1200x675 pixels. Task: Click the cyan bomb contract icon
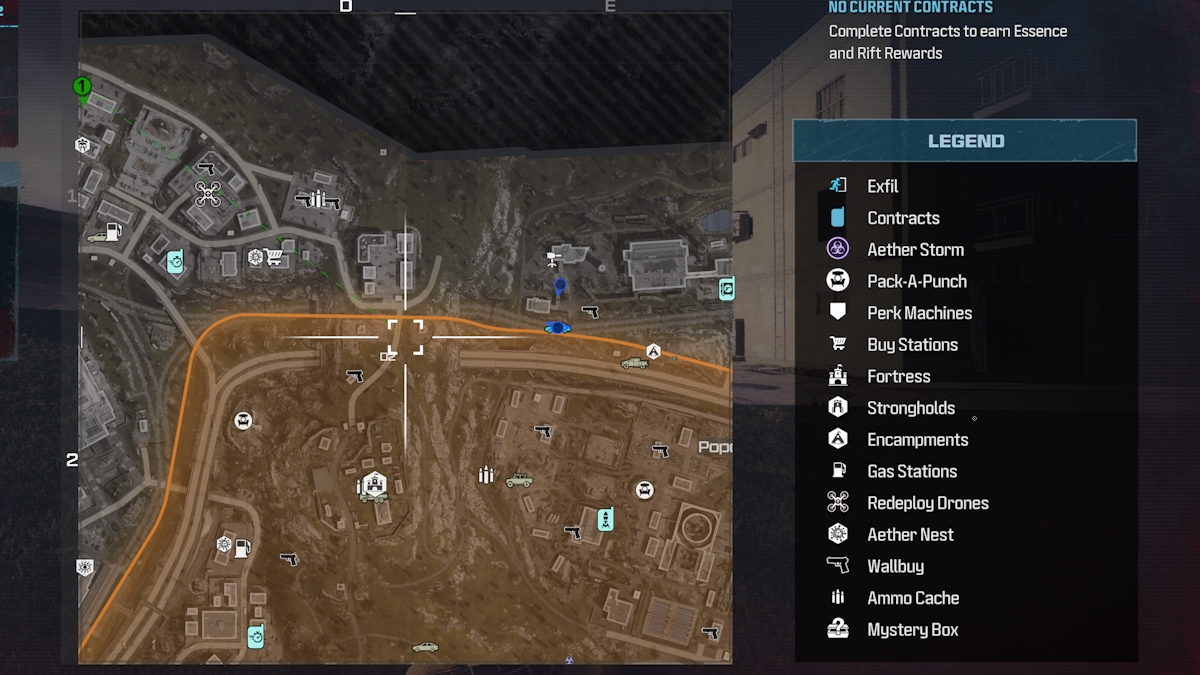tap(605, 519)
